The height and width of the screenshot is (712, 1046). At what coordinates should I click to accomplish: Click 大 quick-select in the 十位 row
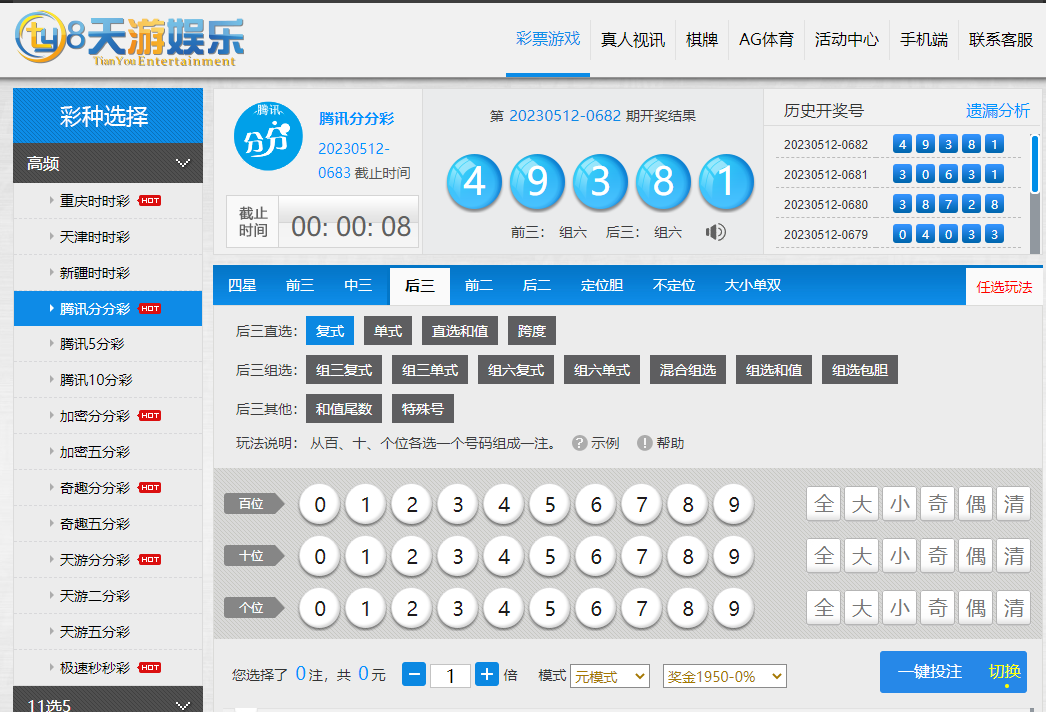tap(862, 555)
